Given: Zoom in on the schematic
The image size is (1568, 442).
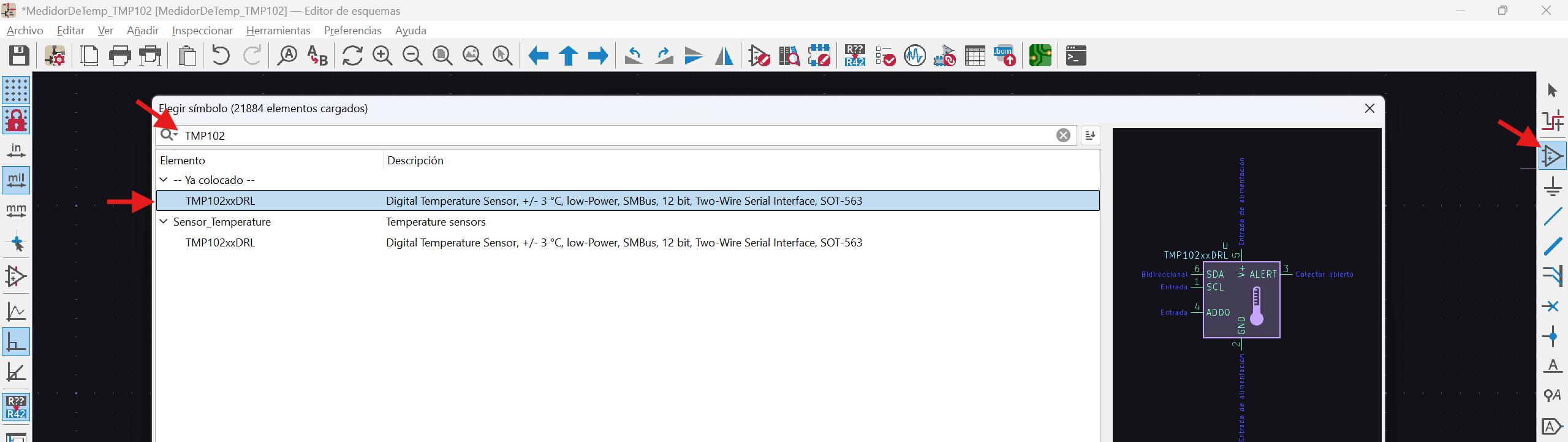Looking at the screenshot, I should [382, 56].
